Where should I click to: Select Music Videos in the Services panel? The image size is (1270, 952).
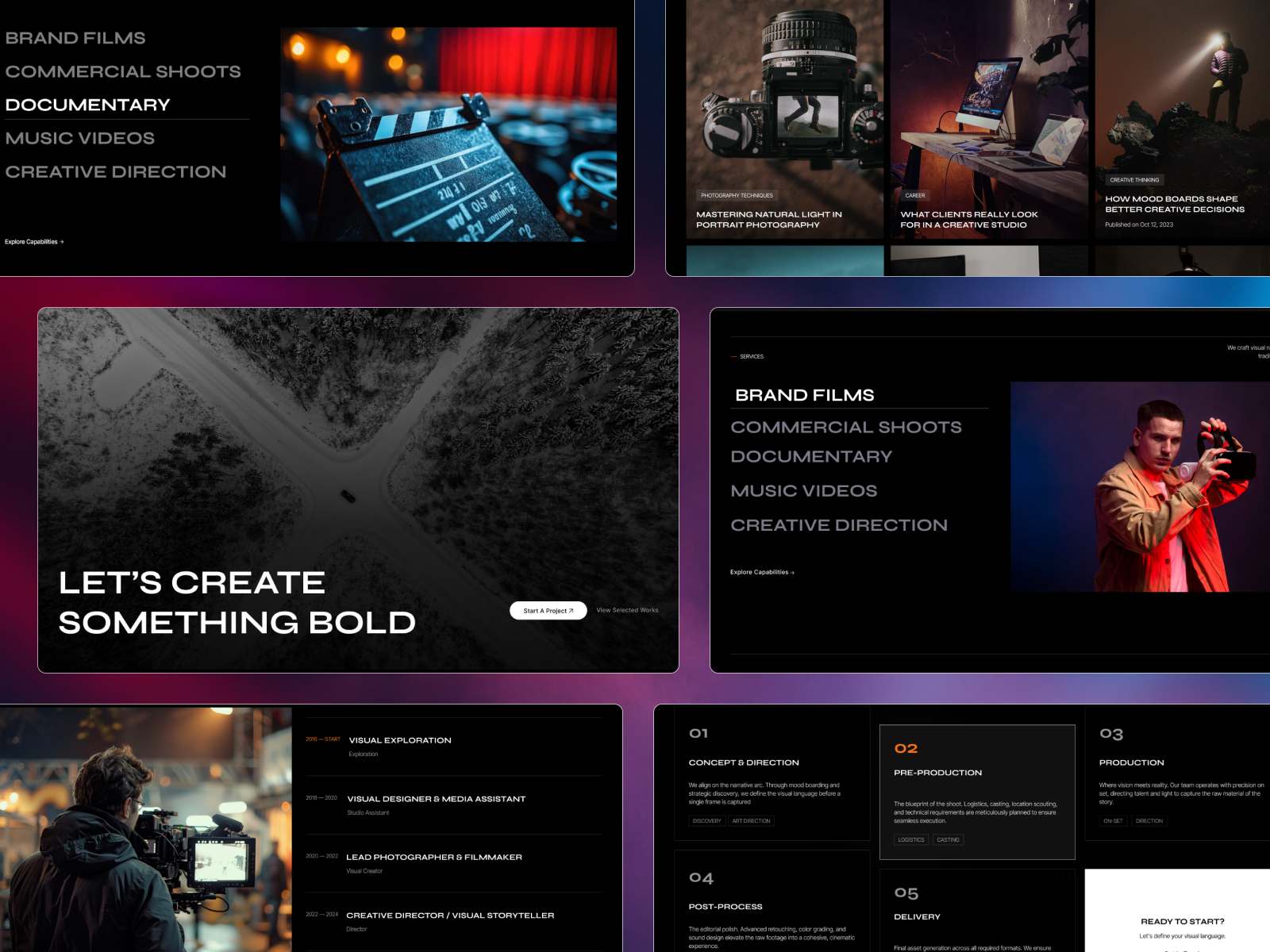point(804,490)
